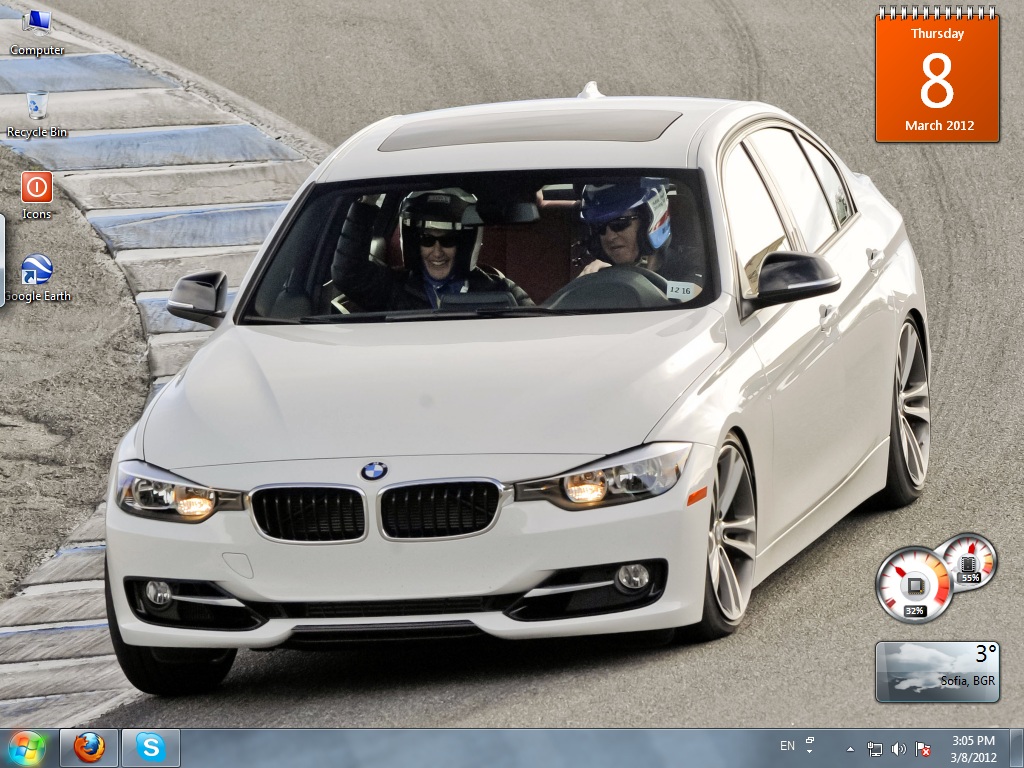This screenshot has height=768, width=1024.
Task: Click the EN language indicator
Action: [787, 746]
